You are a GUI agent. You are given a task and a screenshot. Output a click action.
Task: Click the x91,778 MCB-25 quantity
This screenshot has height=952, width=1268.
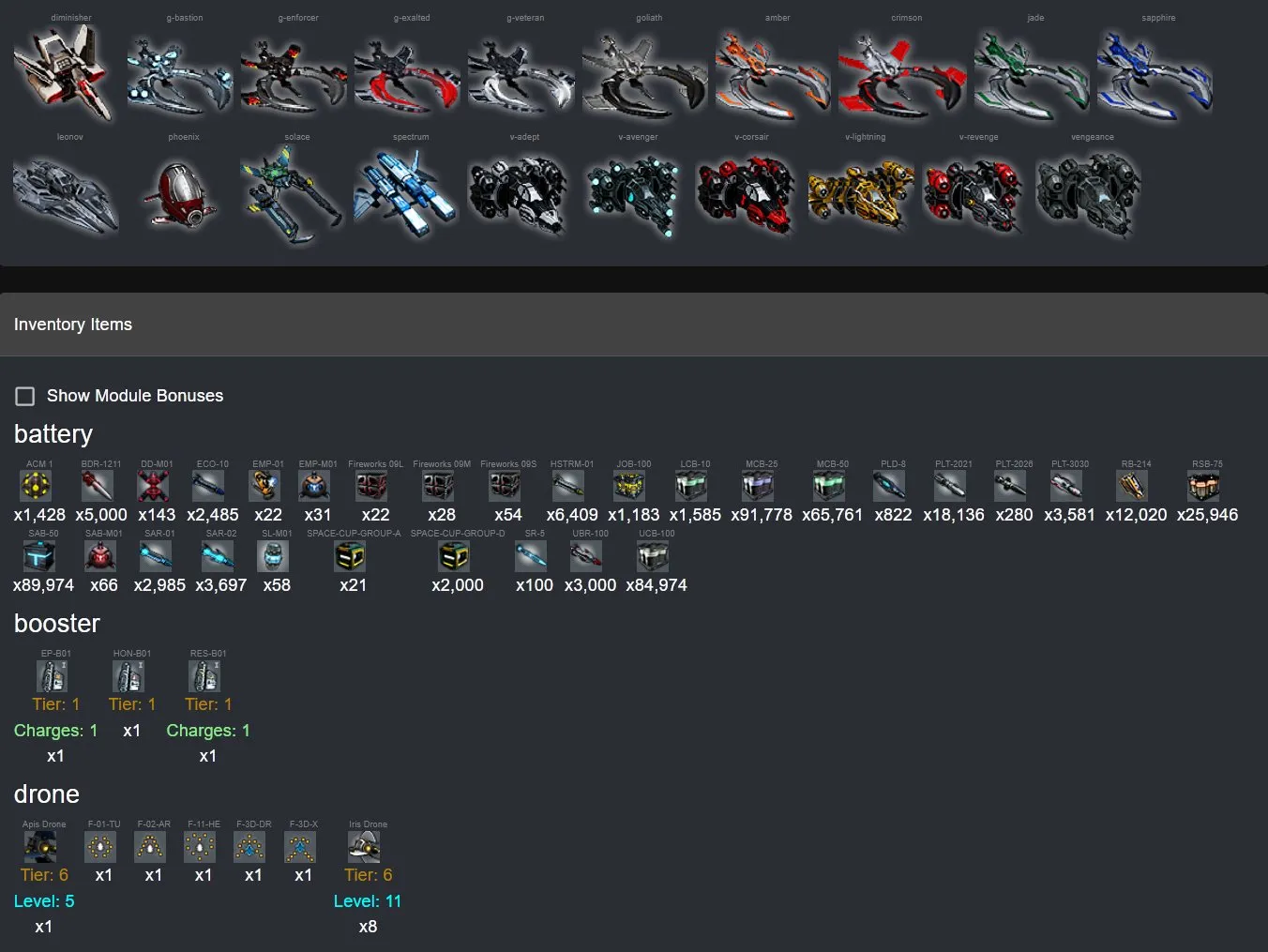point(762,515)
